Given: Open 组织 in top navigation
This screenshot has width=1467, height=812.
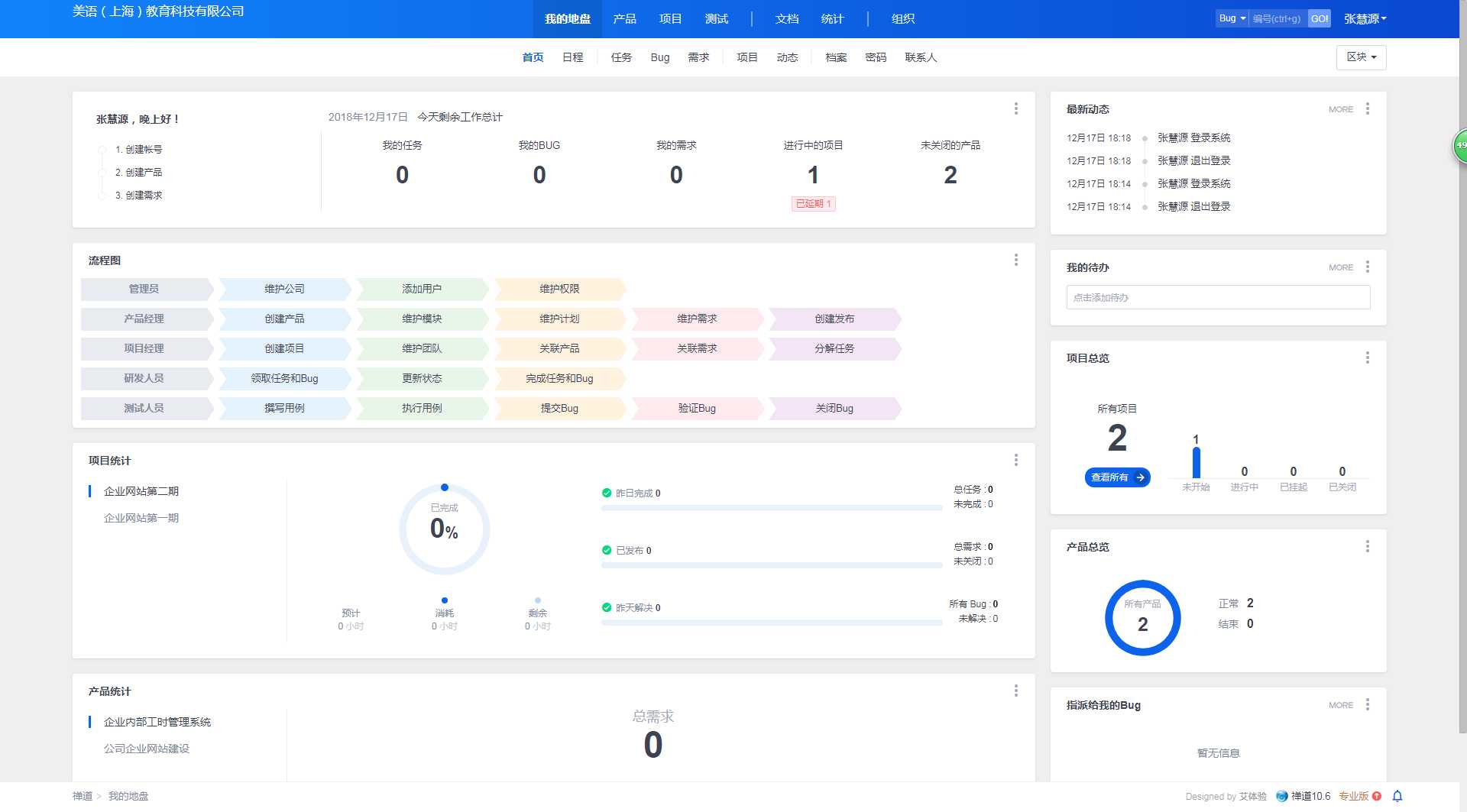Looking at the screenshot, I should 902,18.
